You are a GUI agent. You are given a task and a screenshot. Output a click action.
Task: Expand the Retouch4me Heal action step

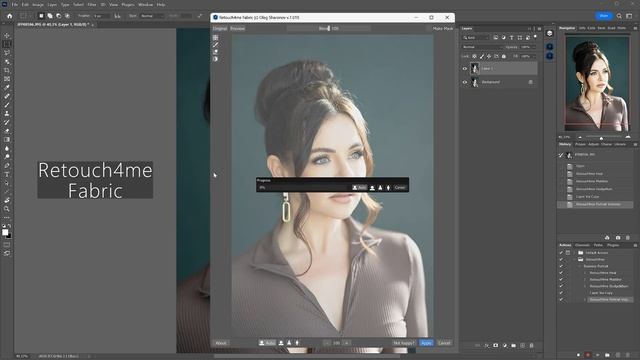[x=585, y=273]
